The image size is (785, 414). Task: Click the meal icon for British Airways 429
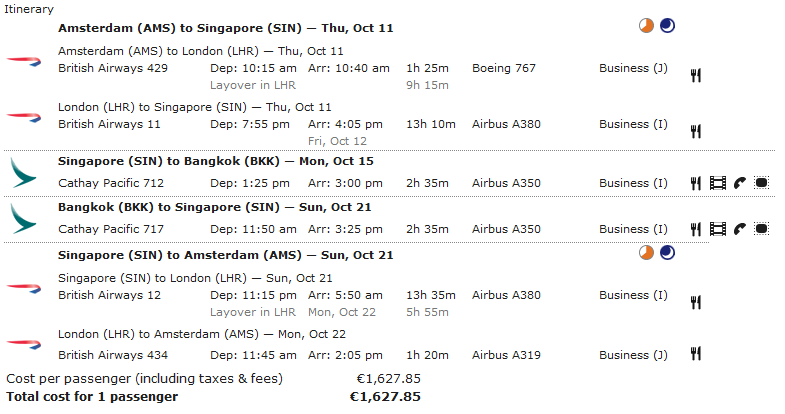[695, 76]
